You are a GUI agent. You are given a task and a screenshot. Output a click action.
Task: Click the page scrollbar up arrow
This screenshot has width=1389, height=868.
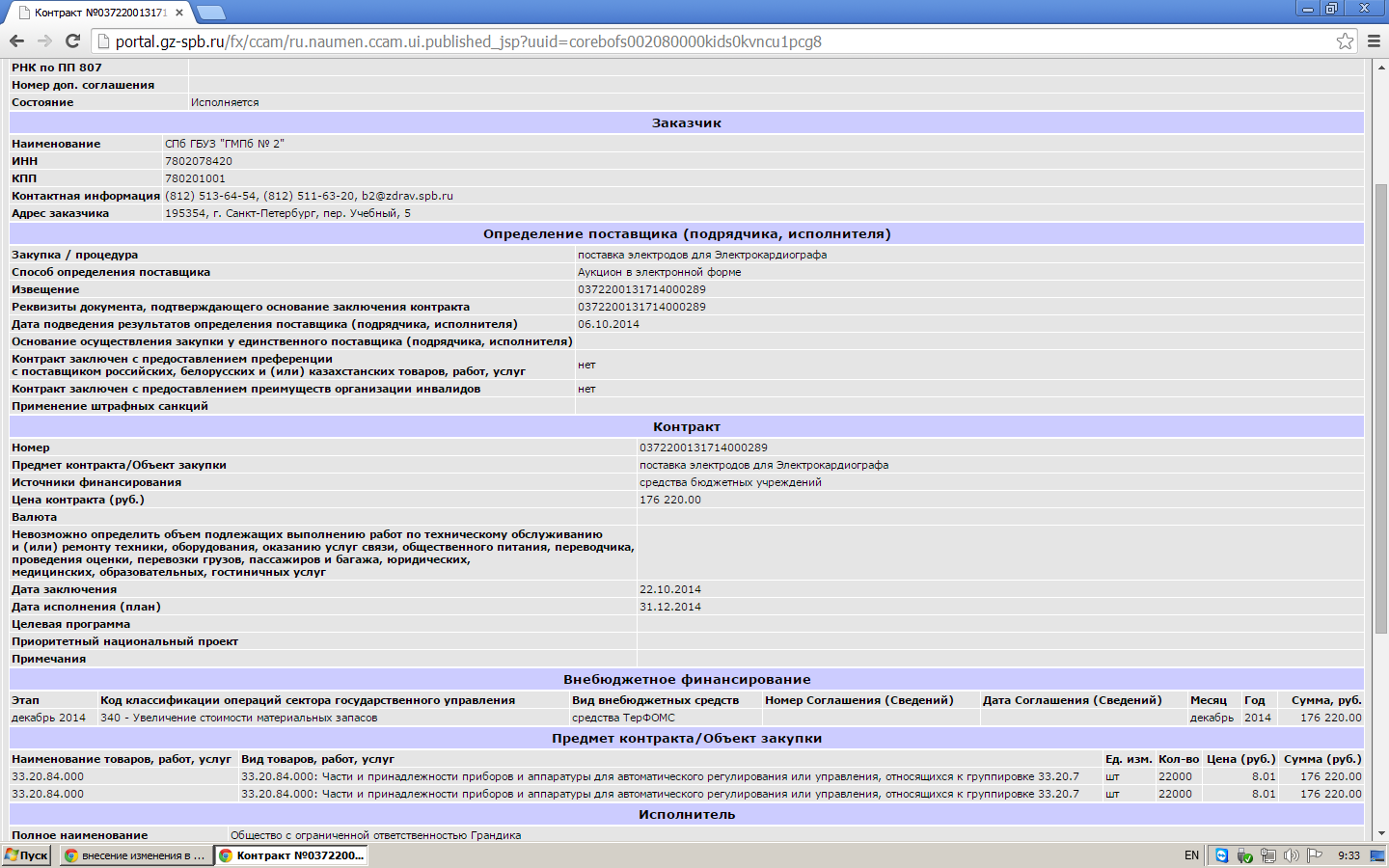[x=1380, y=67]
